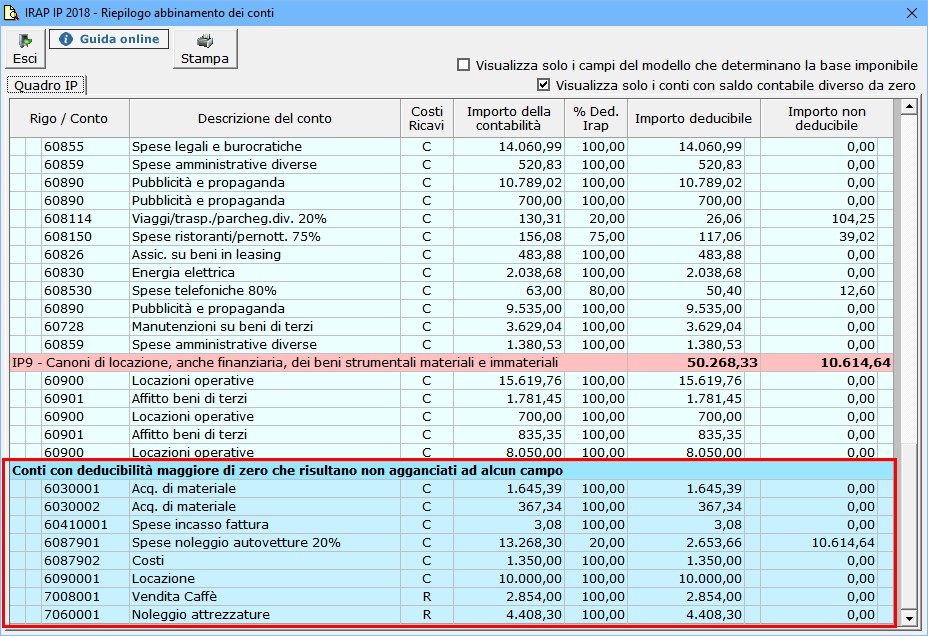
Task: Click the IP9 non-deductible total 10.614,64
Action: [x=855, y=363]
